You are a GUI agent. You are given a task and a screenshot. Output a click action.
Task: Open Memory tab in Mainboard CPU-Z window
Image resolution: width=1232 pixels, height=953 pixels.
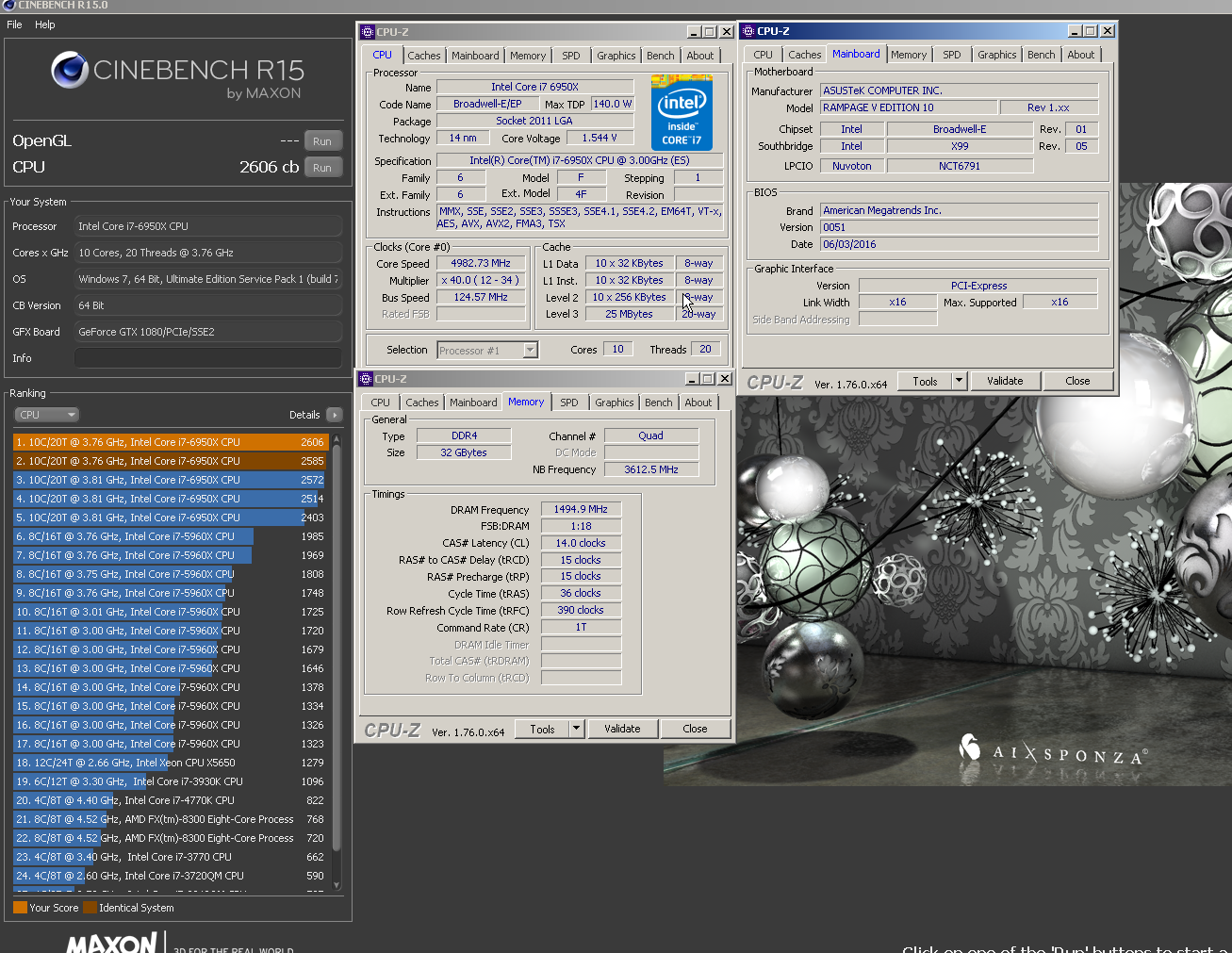point(909,55)
